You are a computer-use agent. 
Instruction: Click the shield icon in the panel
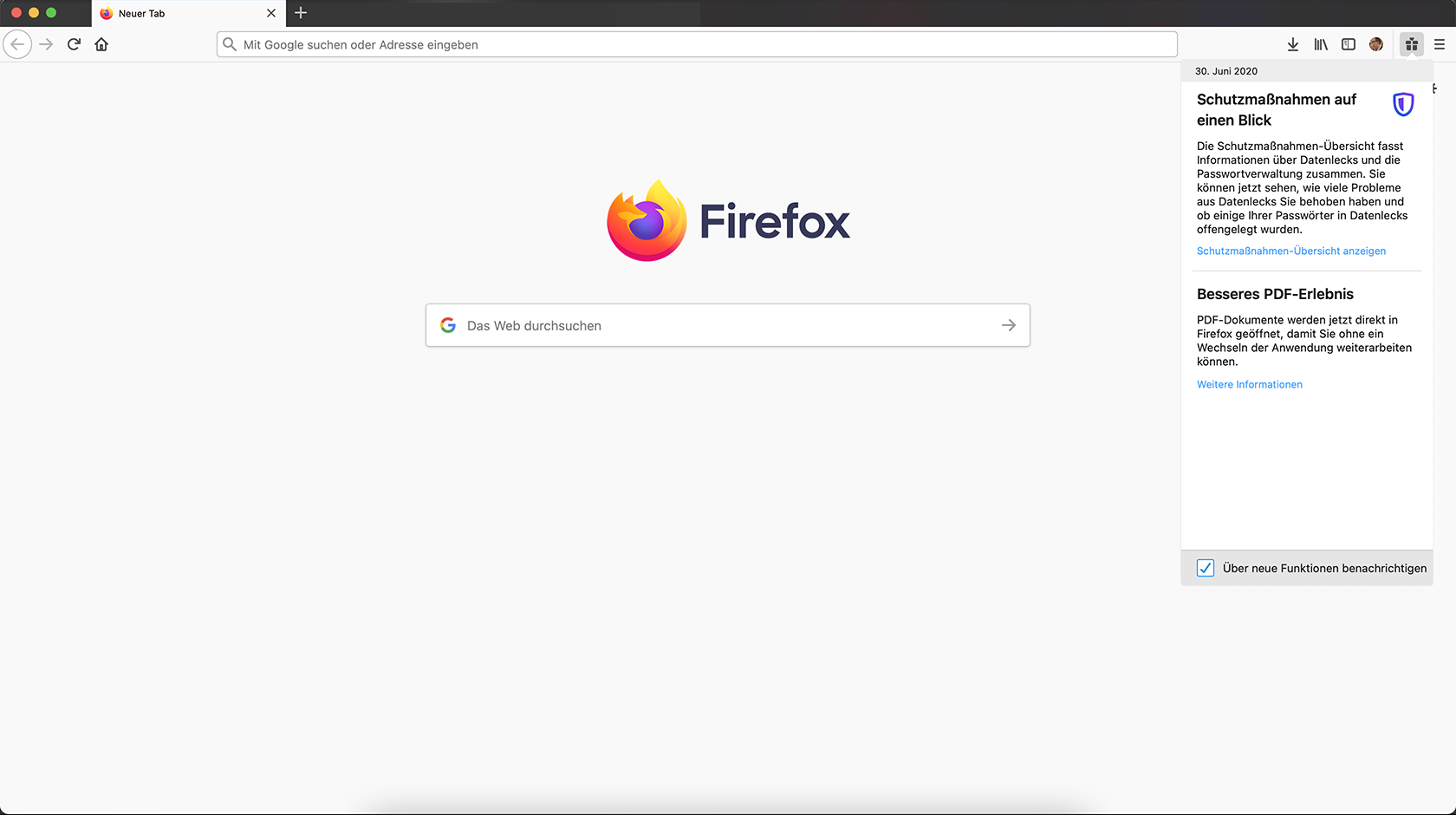point(1403,105)
